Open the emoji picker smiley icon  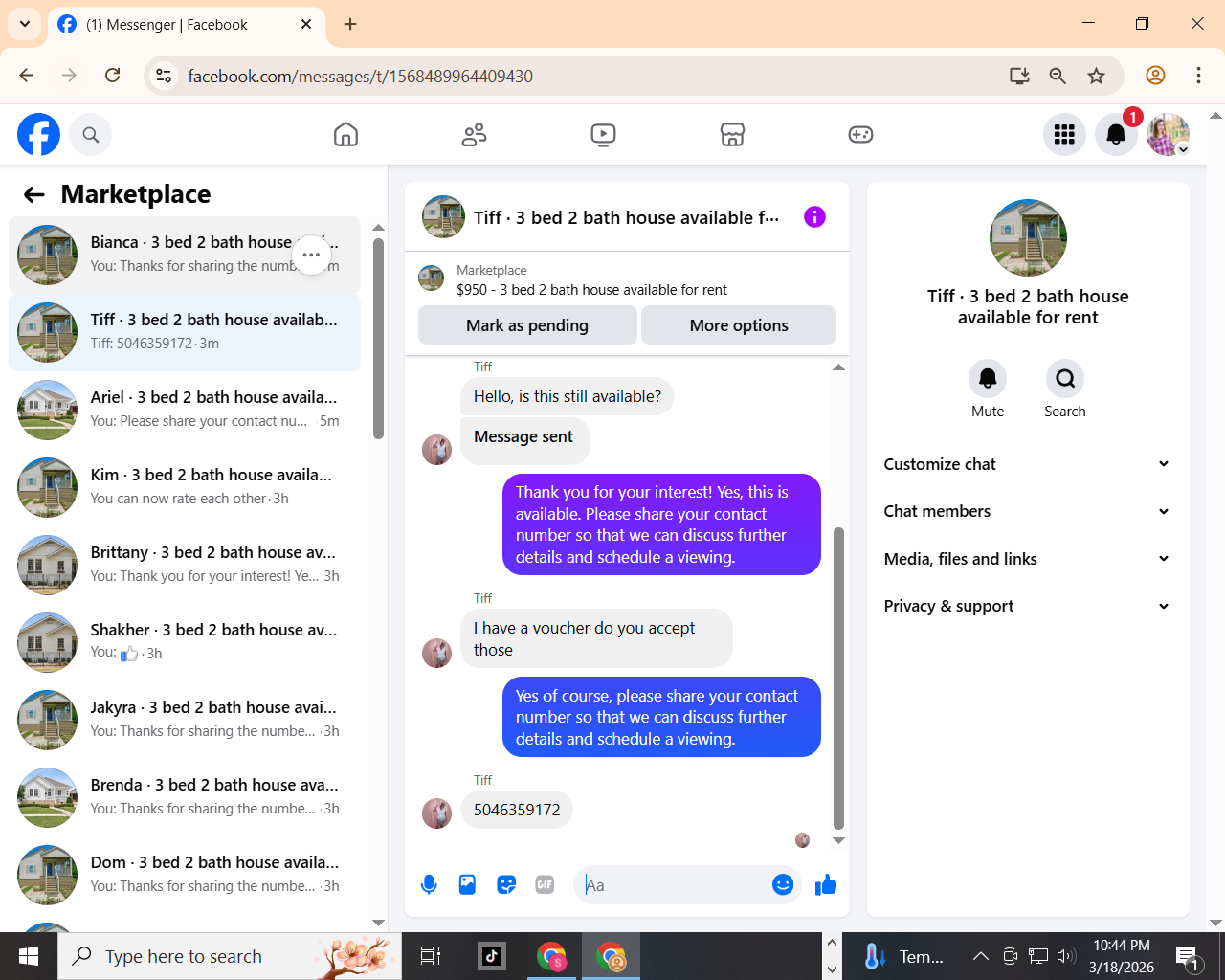pyautogui.click(x=783, y=885)
